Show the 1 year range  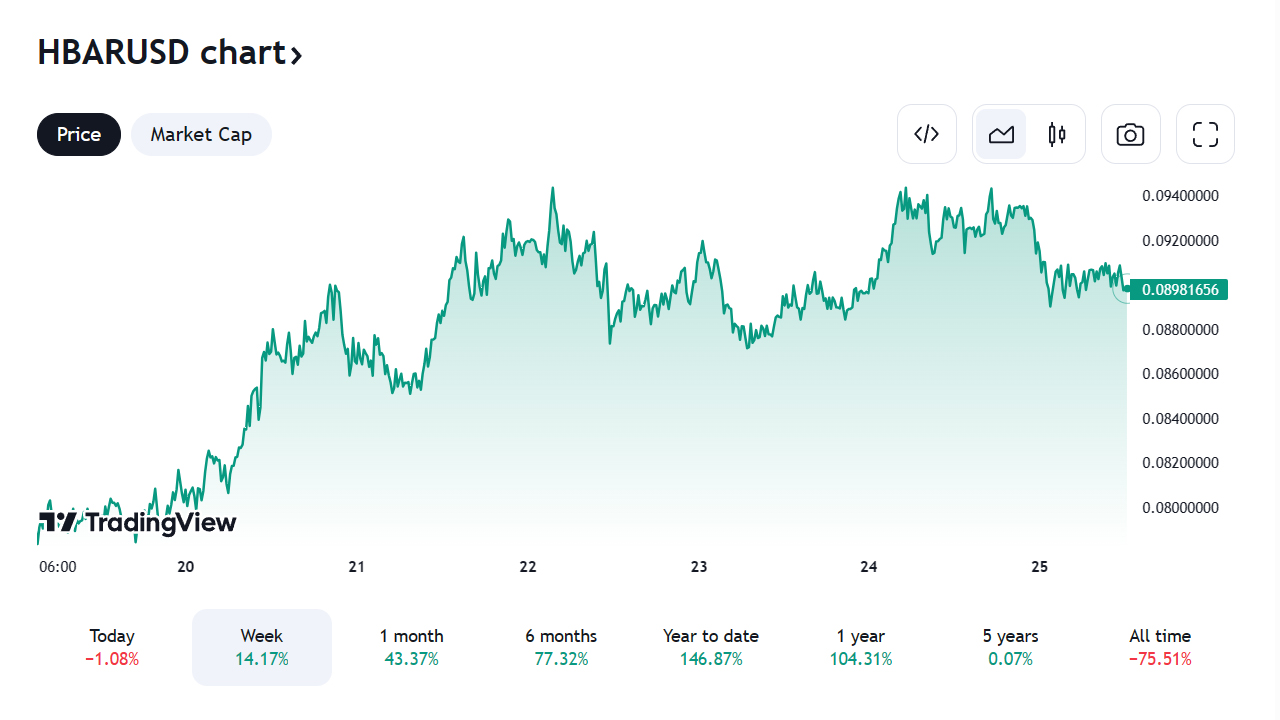click(861, 647)
